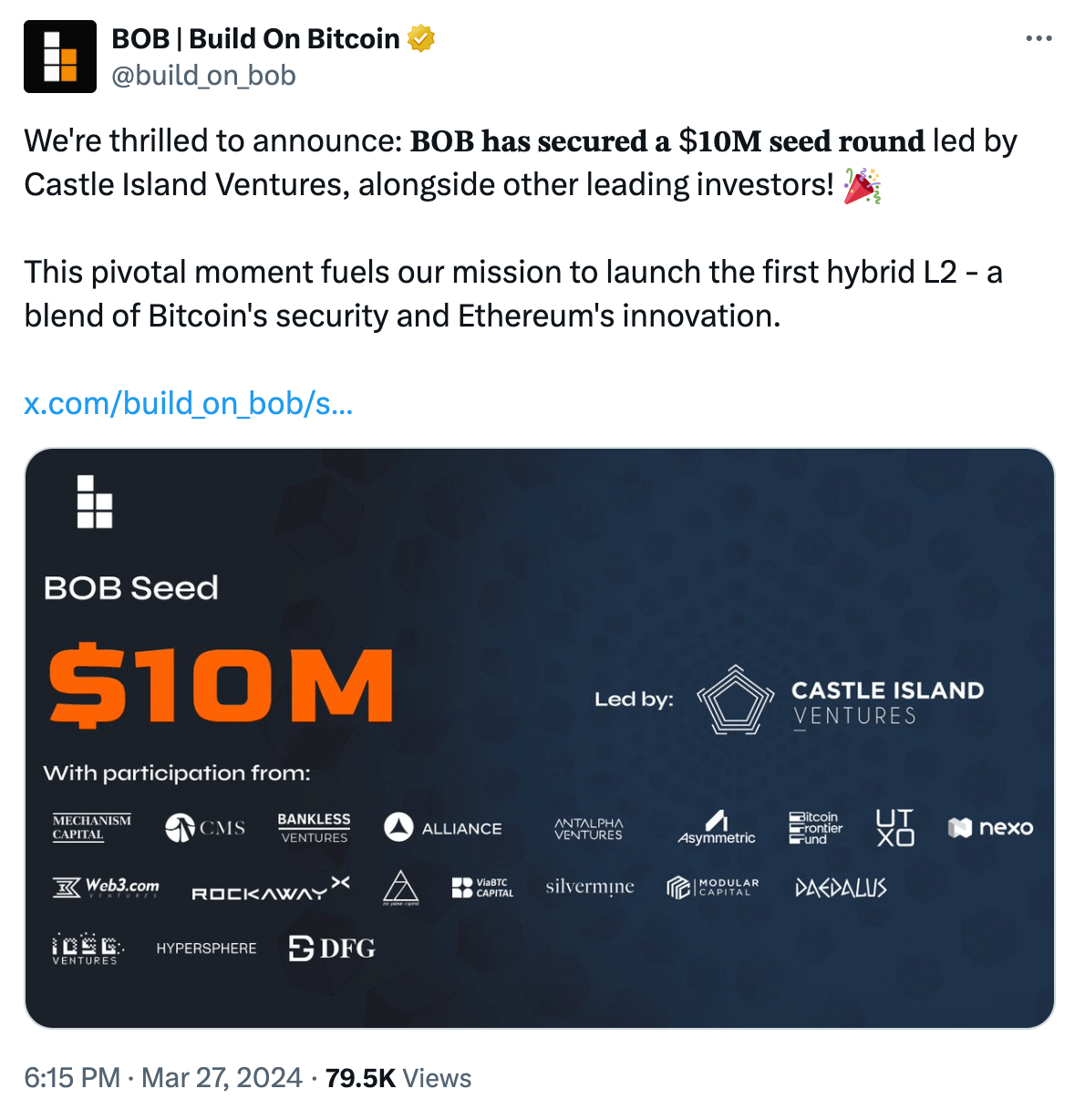Click the DFG logo
The image size is (1085, 1120).
pyautogui.click(x=330, y=949)
